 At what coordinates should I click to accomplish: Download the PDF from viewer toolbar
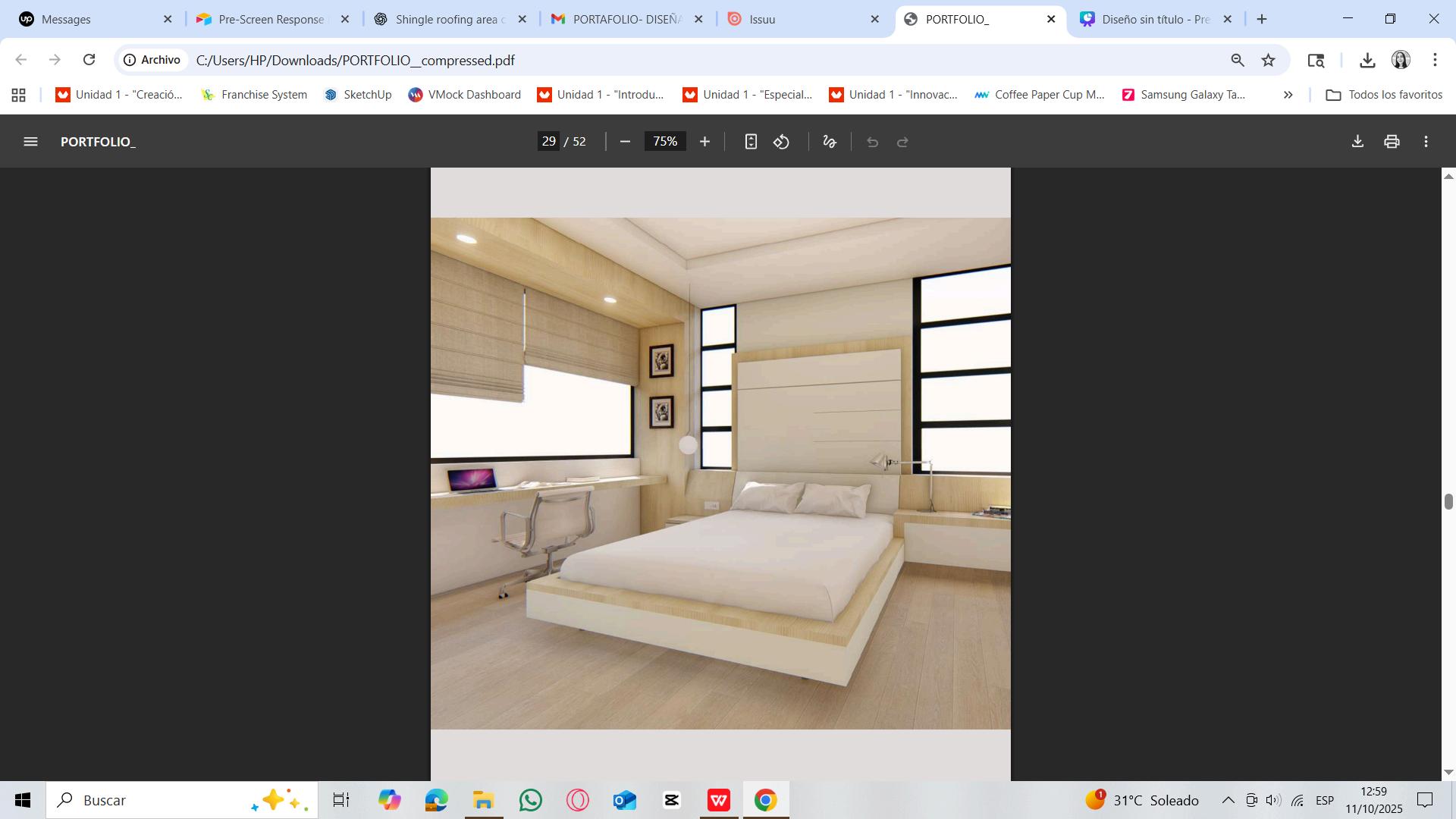1357,142
